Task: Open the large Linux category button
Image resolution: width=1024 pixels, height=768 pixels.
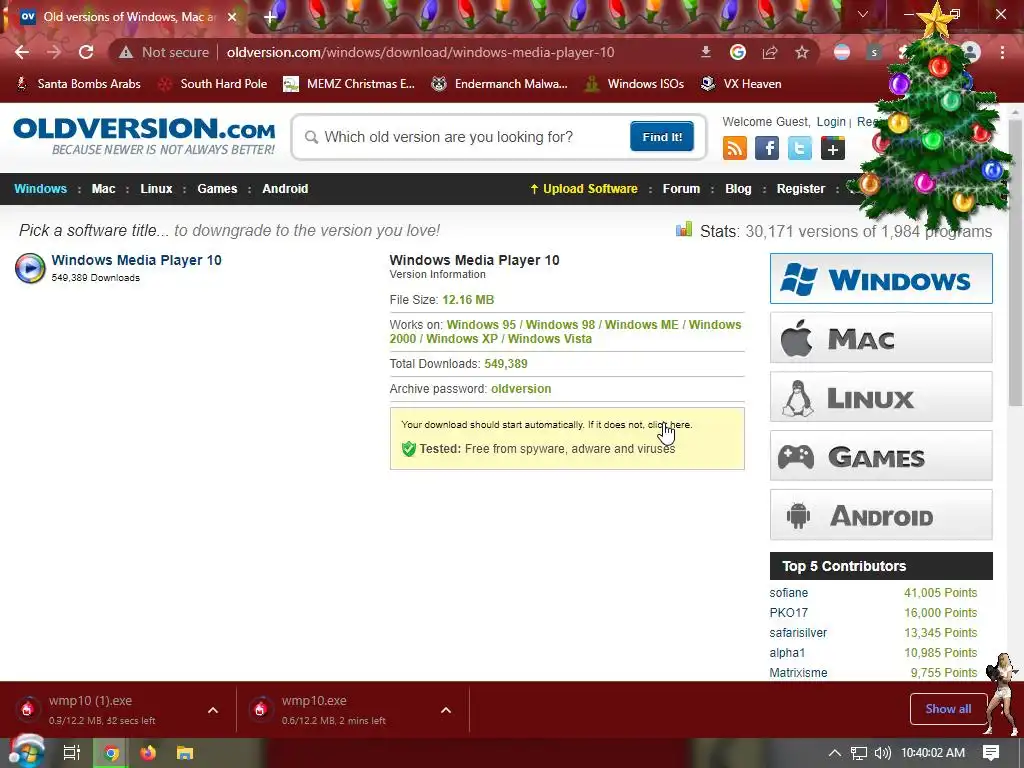Action: click(881, 396)
